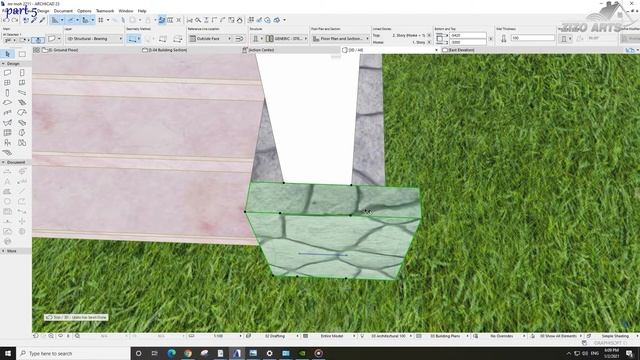Click the Pick Up Parameters eyedropper
Screen dimensions: 640x360
tap(34, 20)
